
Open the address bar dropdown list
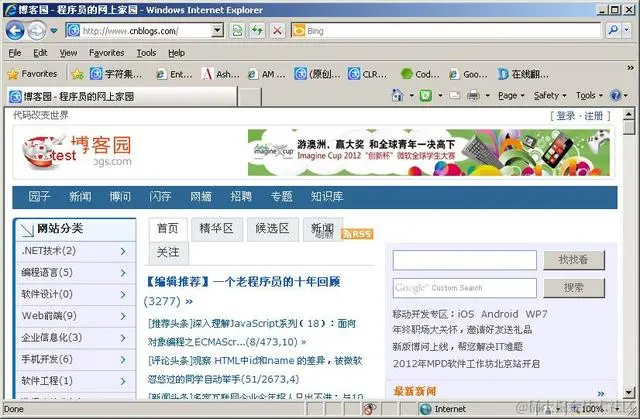point(218,31)
